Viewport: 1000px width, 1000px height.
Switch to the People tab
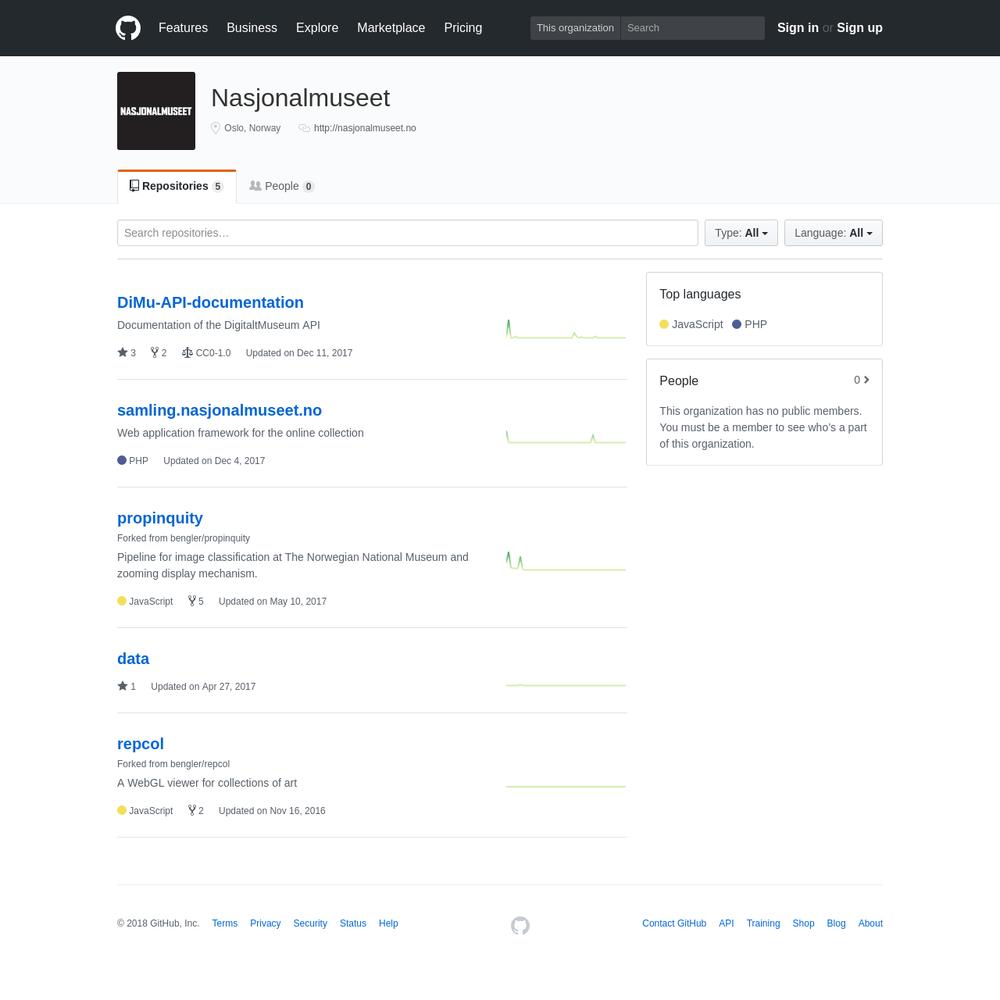click(281, 186)
